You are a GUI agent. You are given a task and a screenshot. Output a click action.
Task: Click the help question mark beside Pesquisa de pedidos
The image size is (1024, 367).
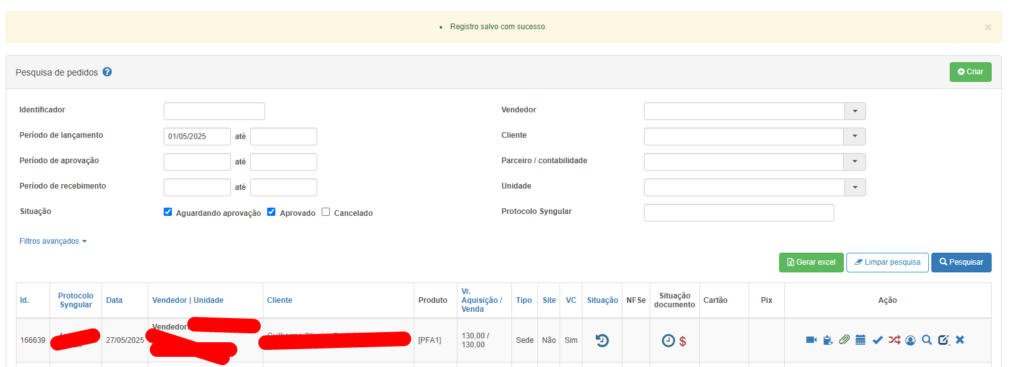pos(107,72)
